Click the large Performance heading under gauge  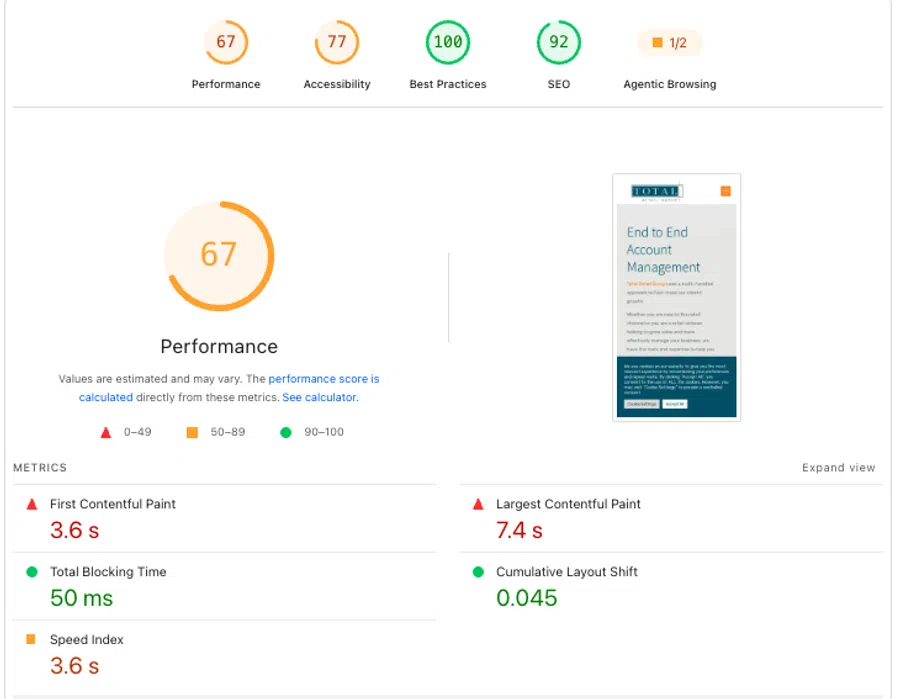point(219,347)
